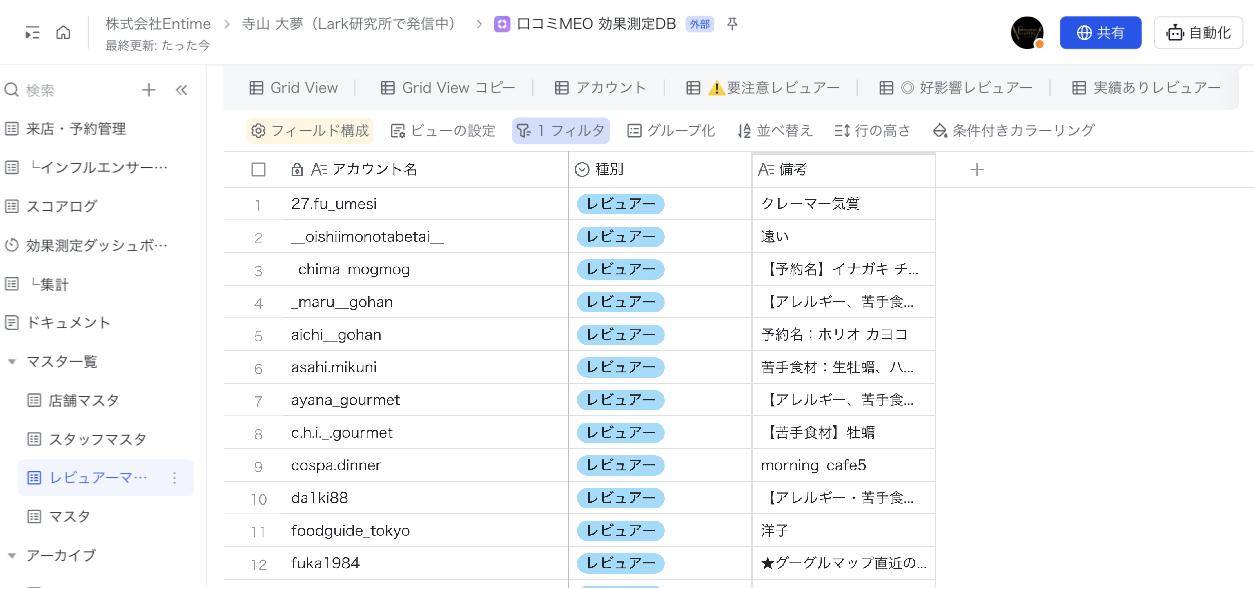Select 店舗マスタ table
Screen dimensions: 1254x589
(x=73, y=400)
